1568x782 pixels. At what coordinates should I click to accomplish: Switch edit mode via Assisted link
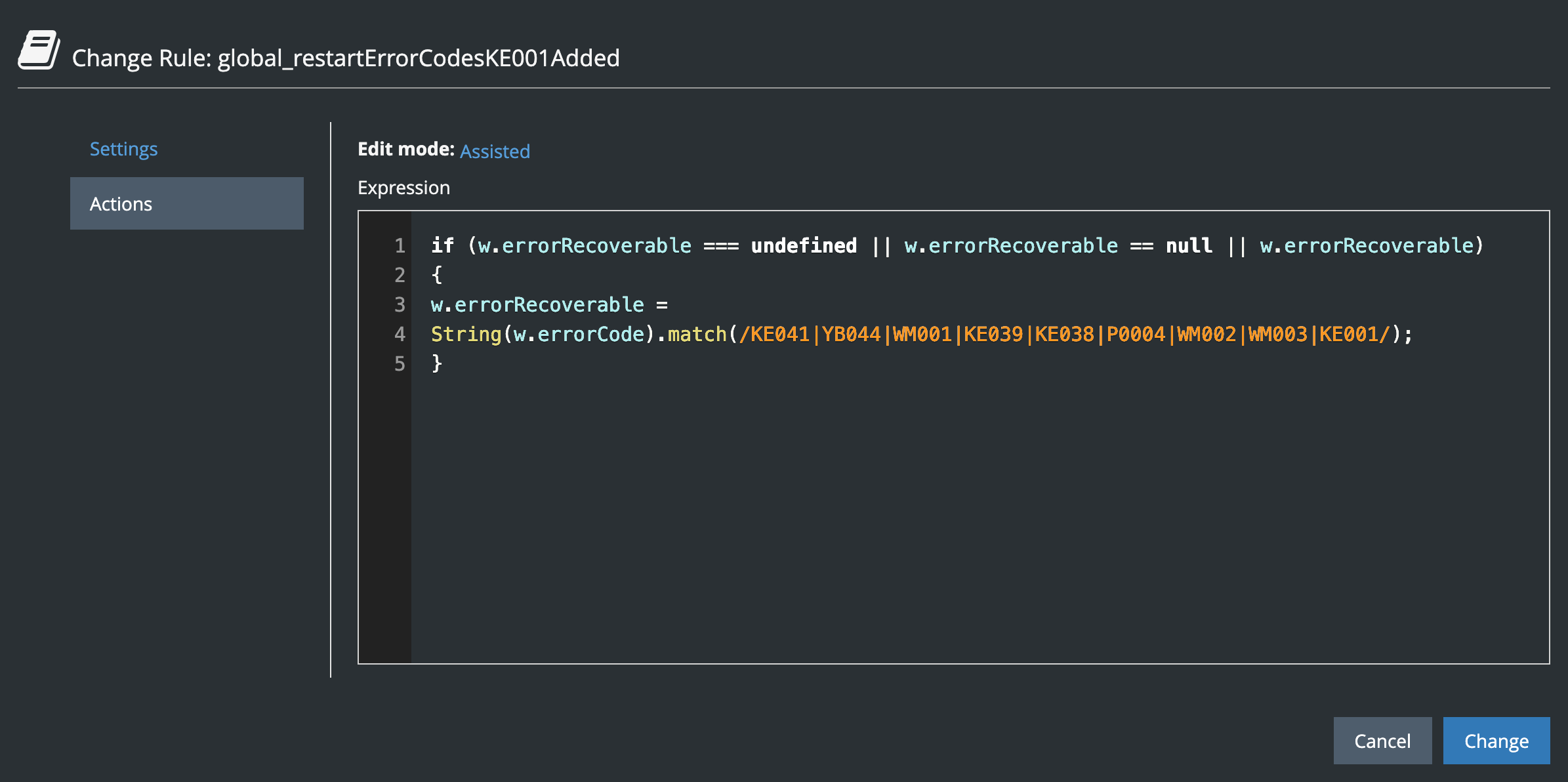point(495,151)
